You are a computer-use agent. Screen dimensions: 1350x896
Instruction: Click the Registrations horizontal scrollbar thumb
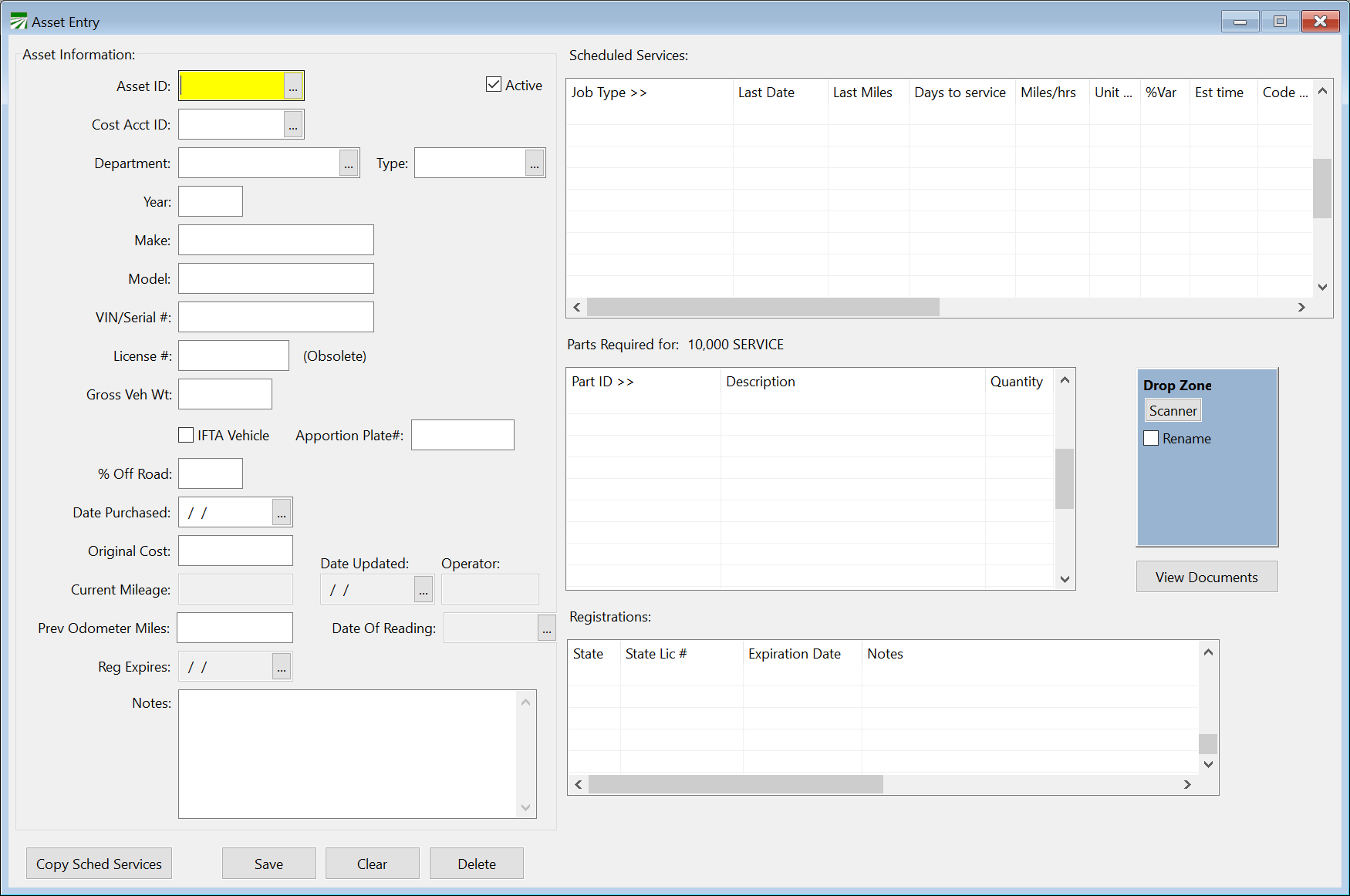point(735,784)
